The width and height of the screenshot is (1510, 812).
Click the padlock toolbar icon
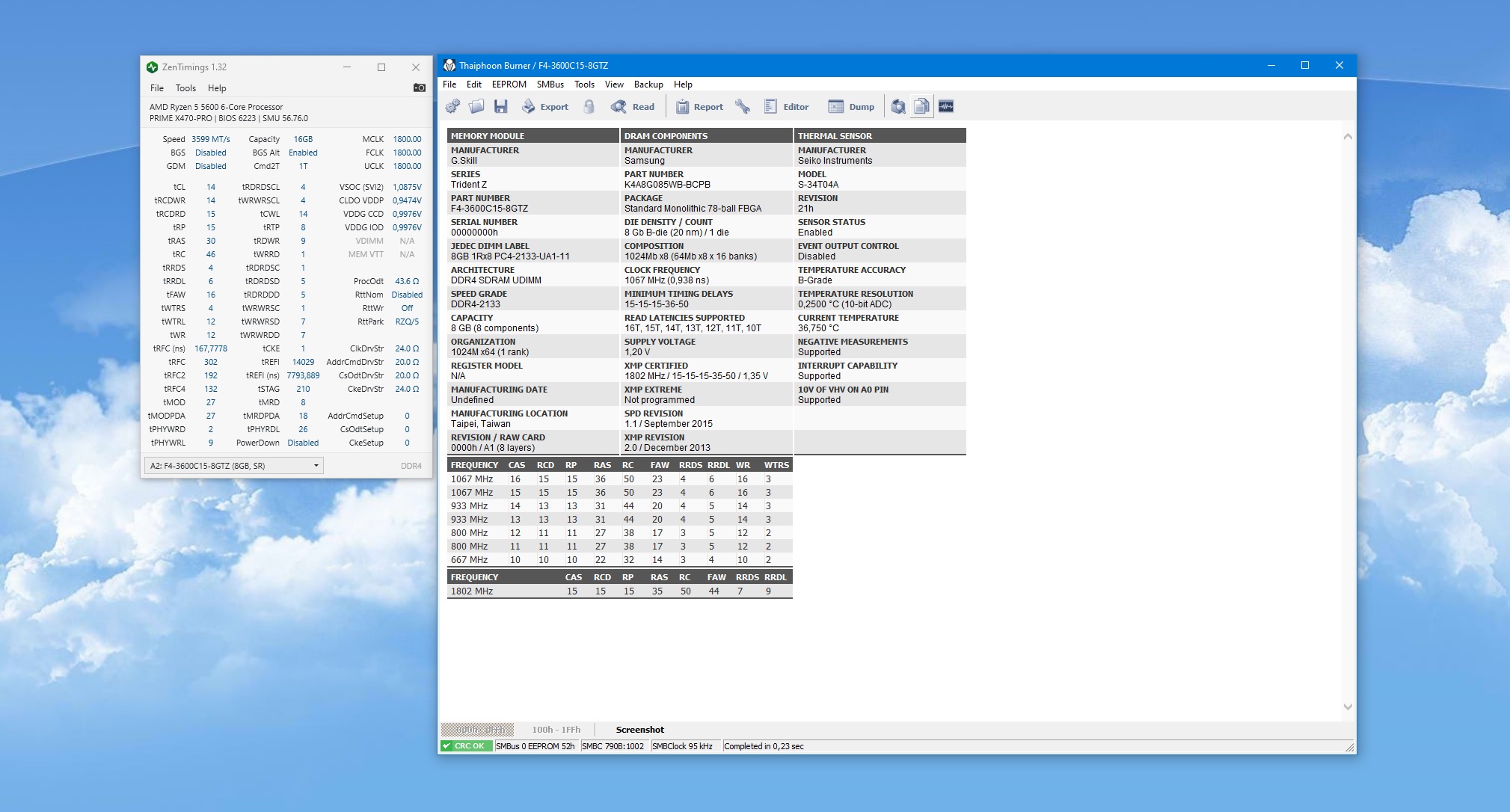pos(589,107)
